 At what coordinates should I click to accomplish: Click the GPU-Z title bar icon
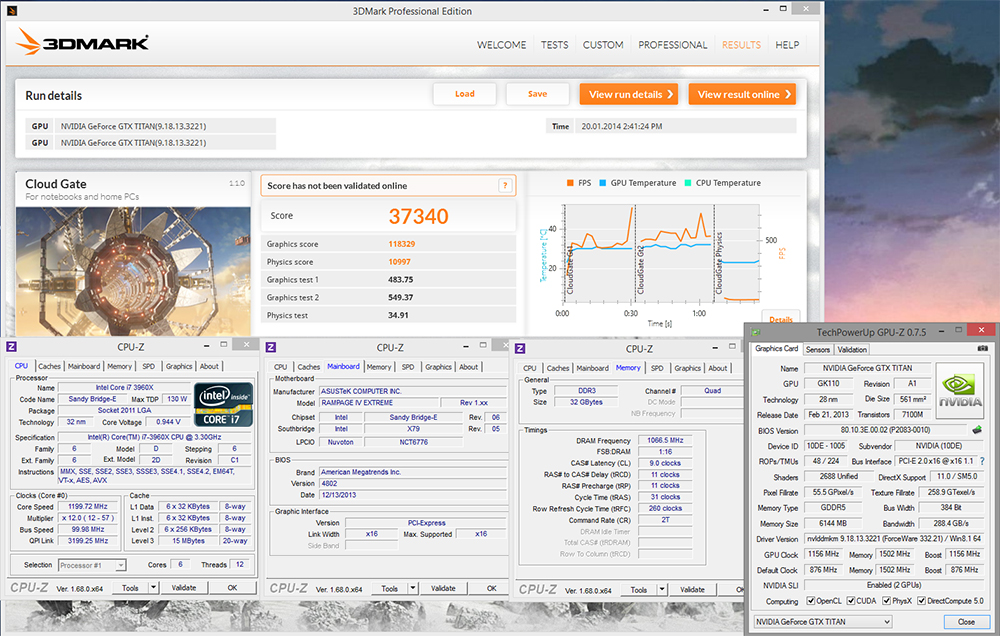[756, 332]
